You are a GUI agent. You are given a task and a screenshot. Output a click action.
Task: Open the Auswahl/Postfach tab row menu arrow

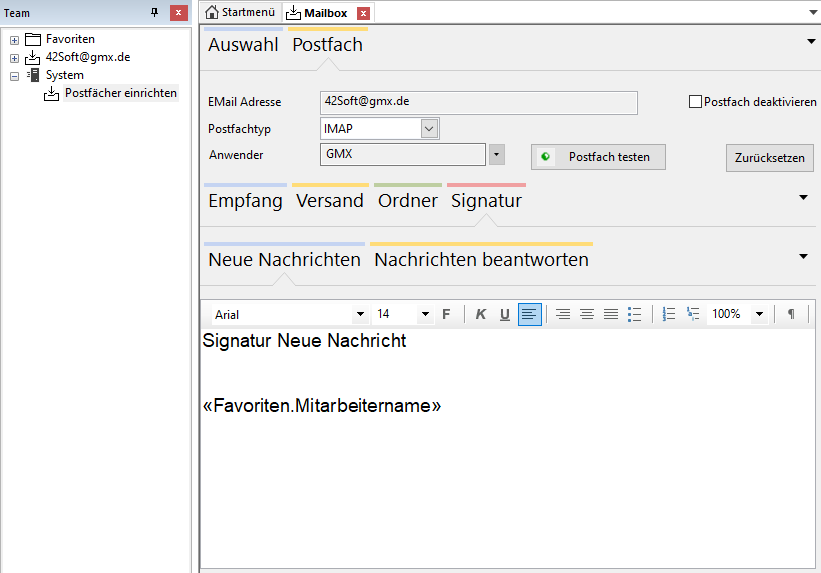[811, 41]
